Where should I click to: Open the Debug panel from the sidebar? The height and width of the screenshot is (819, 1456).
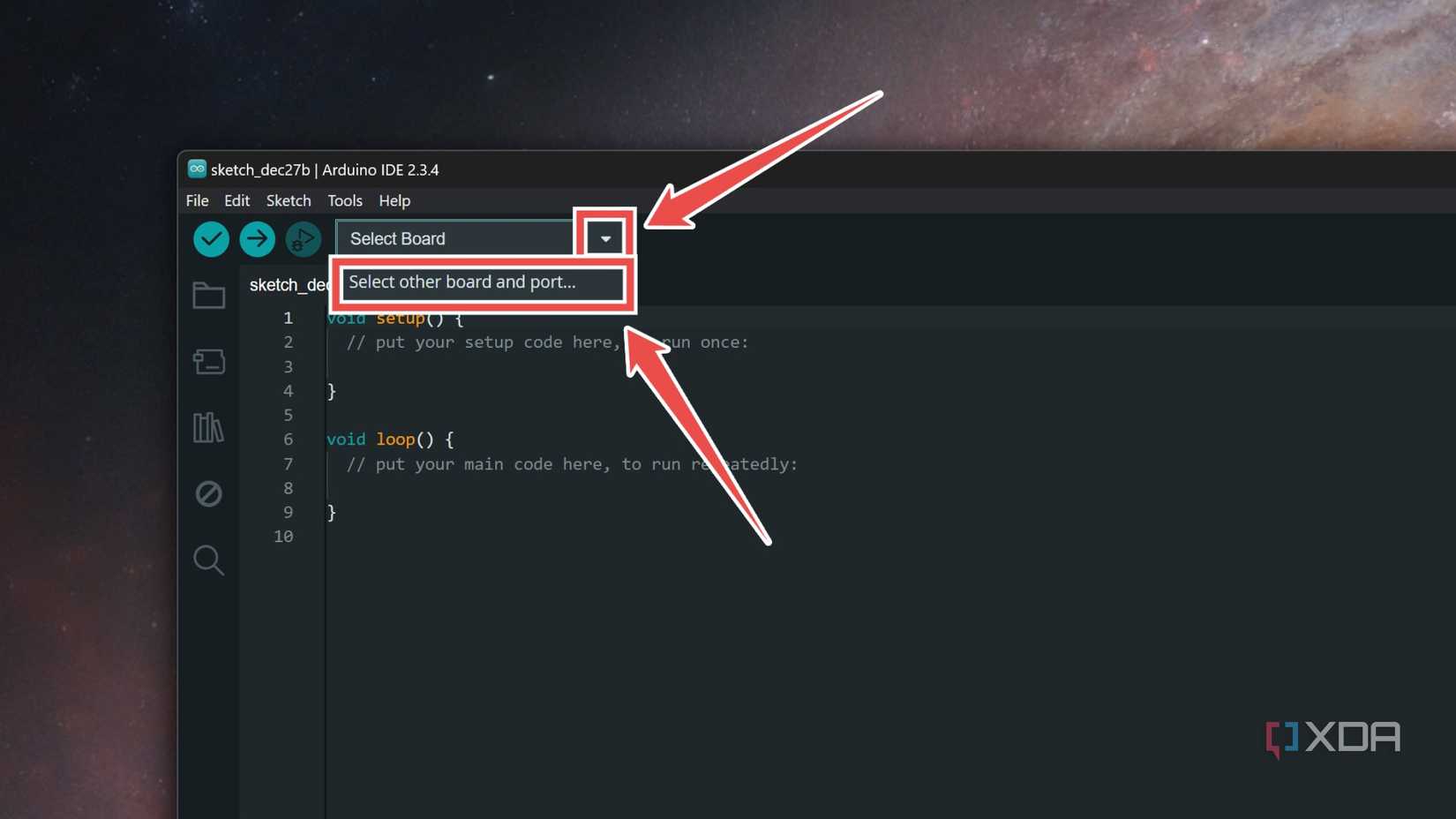tap(208, 493)
